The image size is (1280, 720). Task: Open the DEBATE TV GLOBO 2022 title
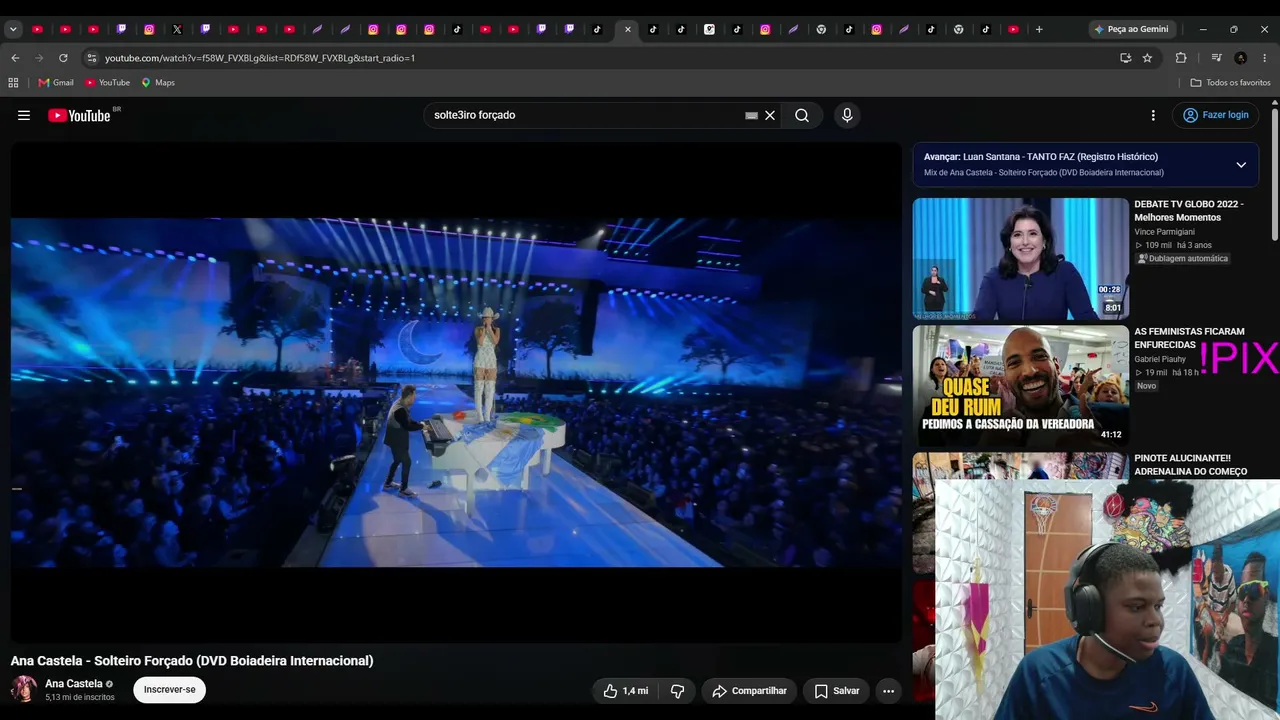click(x=1189, y=211)
